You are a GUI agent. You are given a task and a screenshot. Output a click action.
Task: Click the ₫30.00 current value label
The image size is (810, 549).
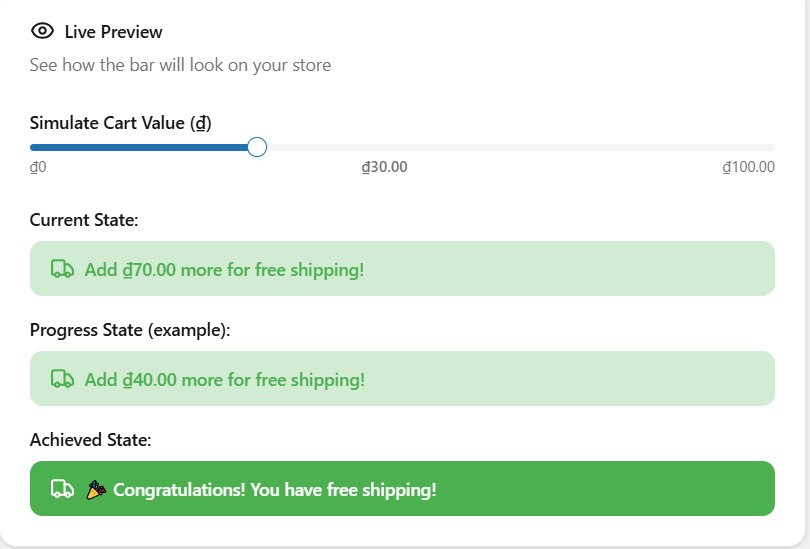coord(384,167)
